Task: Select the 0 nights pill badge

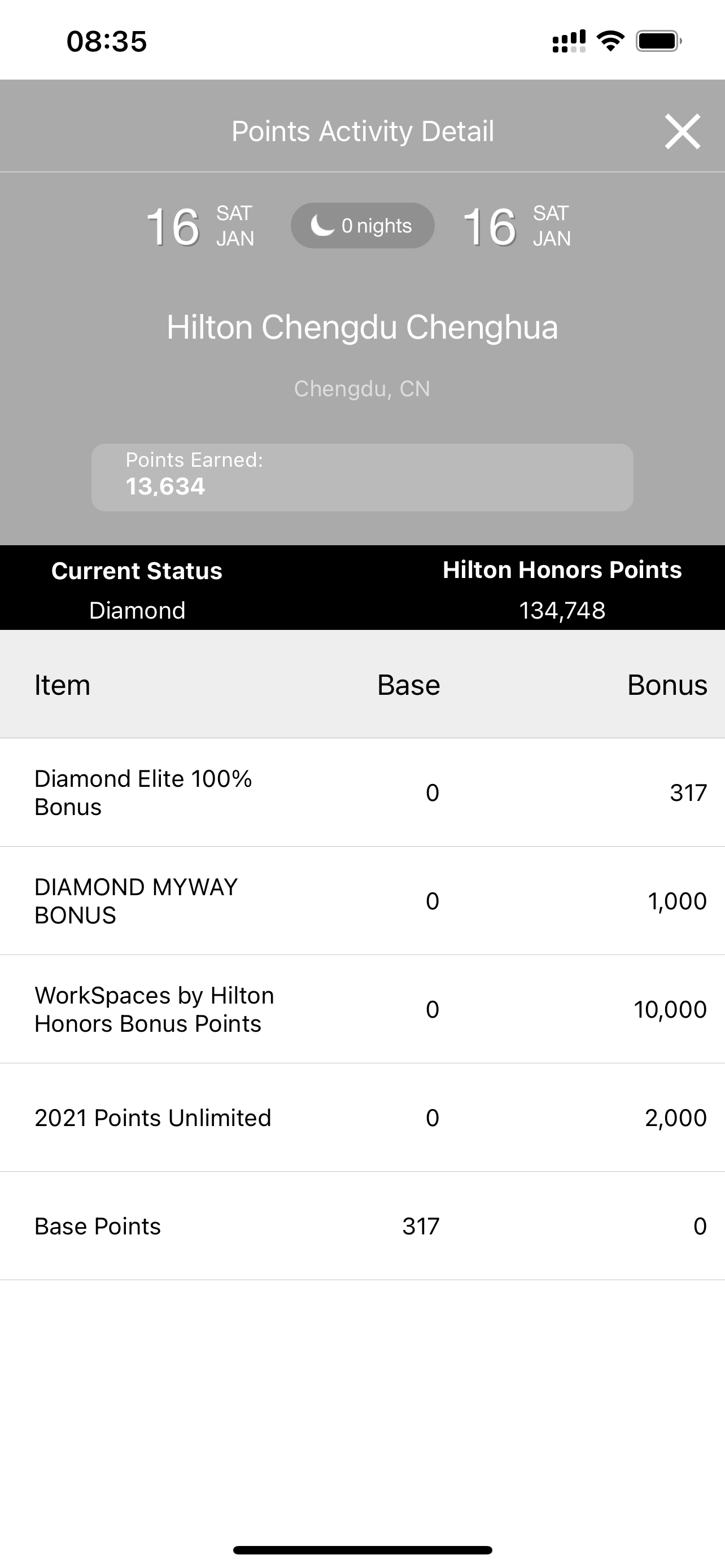Action: (x=362, y=225)
